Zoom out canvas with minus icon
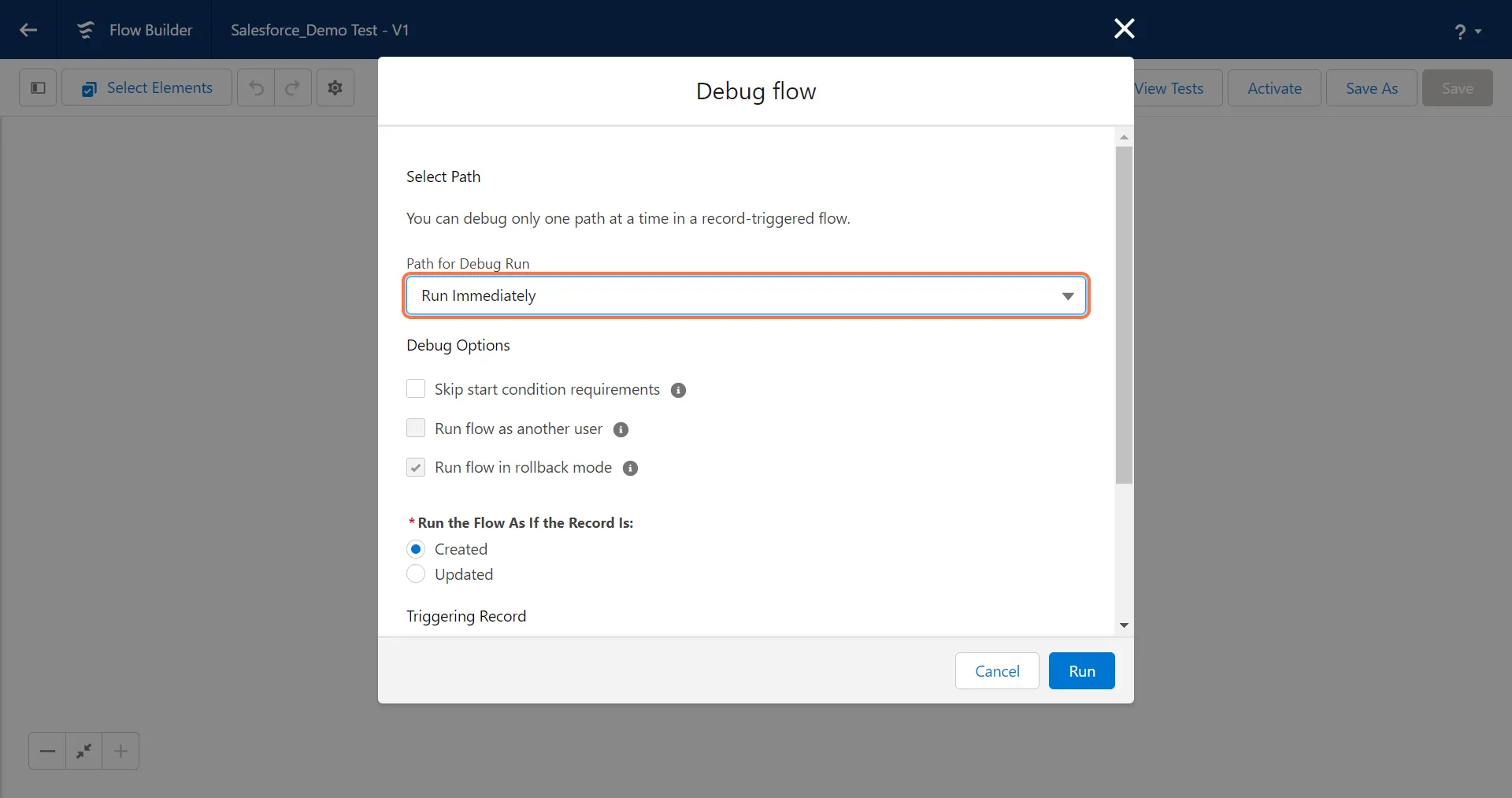The height and width of the screenshot is (798, 1512). pyautogui.click(x=47, y=751)
